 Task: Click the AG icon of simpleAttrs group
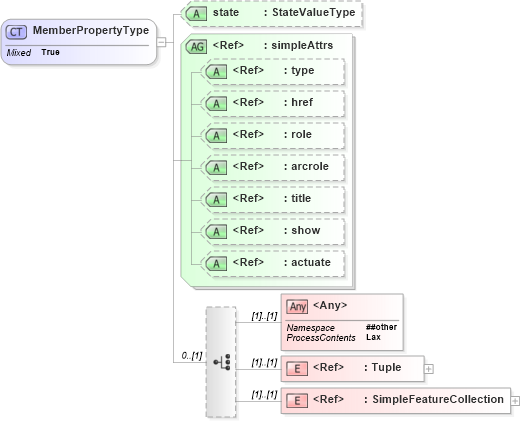pyautogui.click(x=196, y=47)
